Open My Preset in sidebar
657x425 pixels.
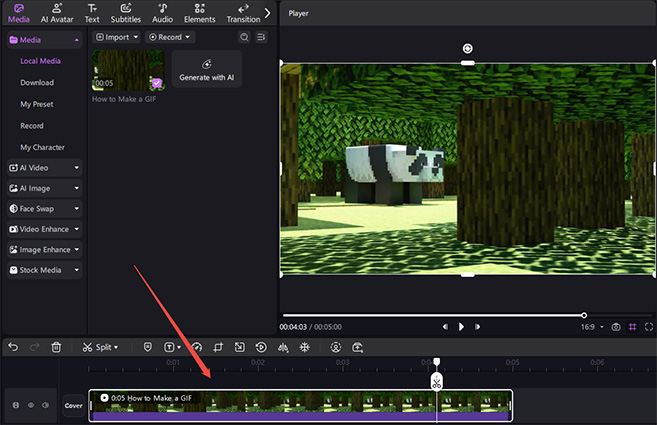37,104
